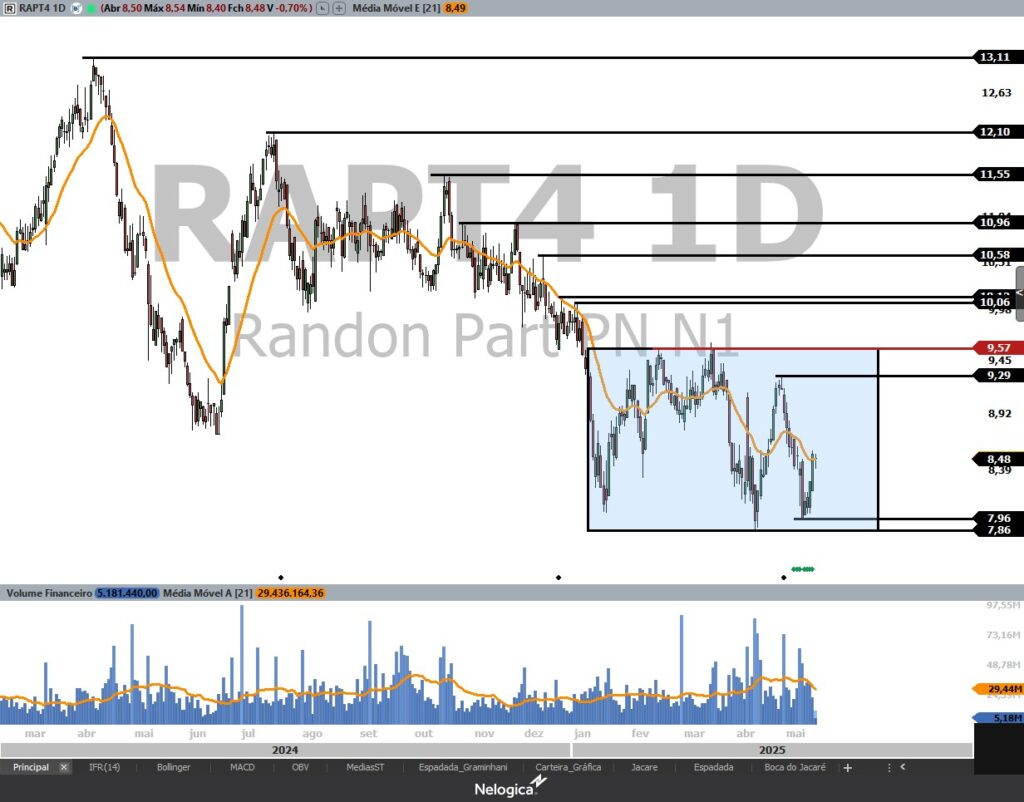Image resolution: width=1024 pixels, height=802 pixels.
Task: Click the 9,45 price axis value
Action: point(999,361)
